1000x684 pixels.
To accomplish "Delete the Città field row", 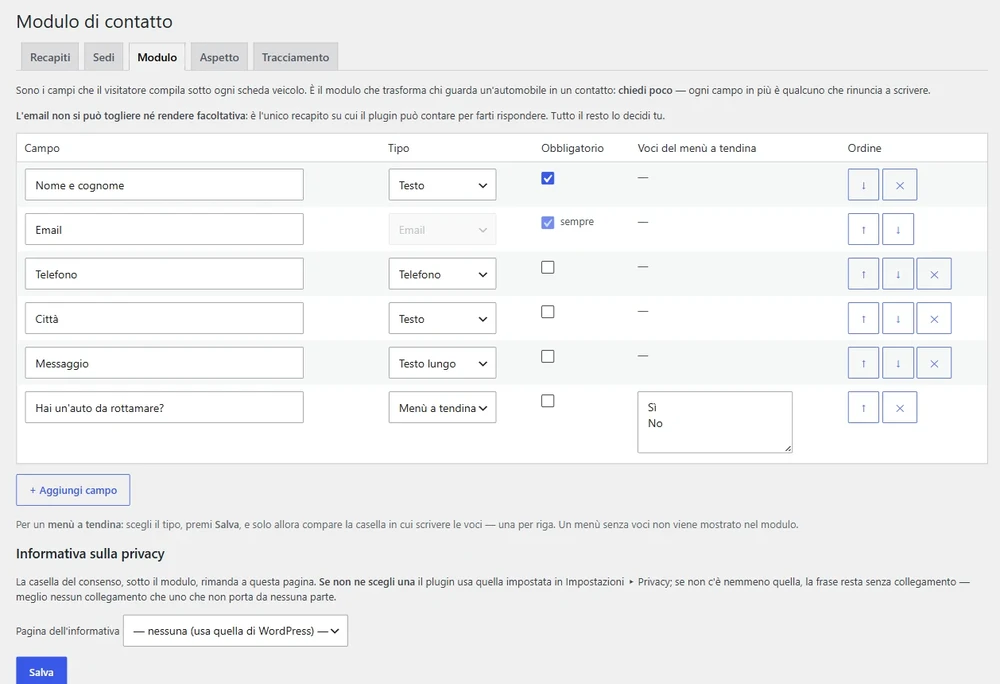I will click(934, 319).
